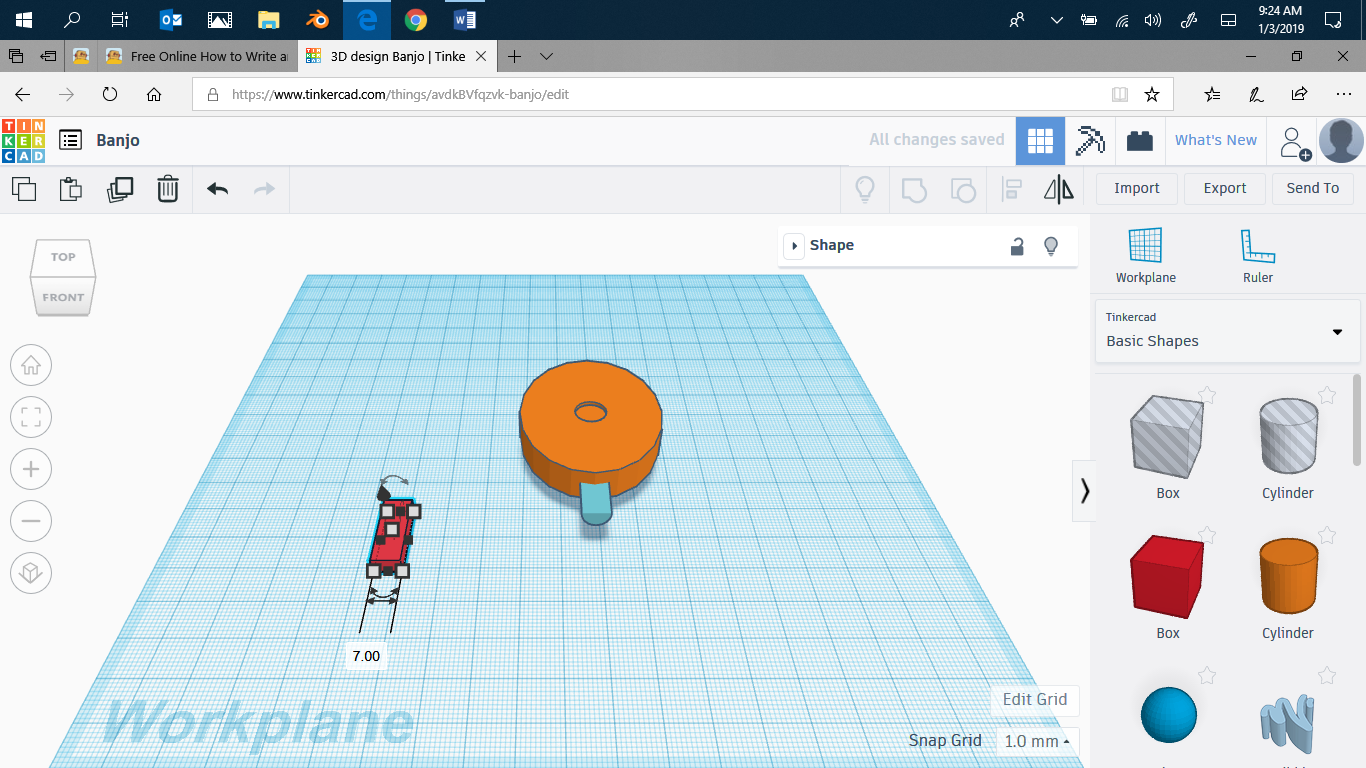The height and width of the screenshot is (768, 1366).
Task: Select the Ruler tool
Action: (1257, 256)
